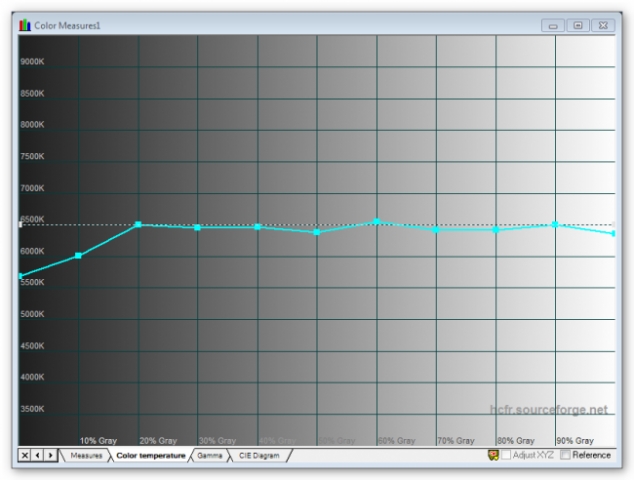The width and height of the screenshot is (634, 480).
Task: Show the CIE Diagram tab
Action: point(259,455)
